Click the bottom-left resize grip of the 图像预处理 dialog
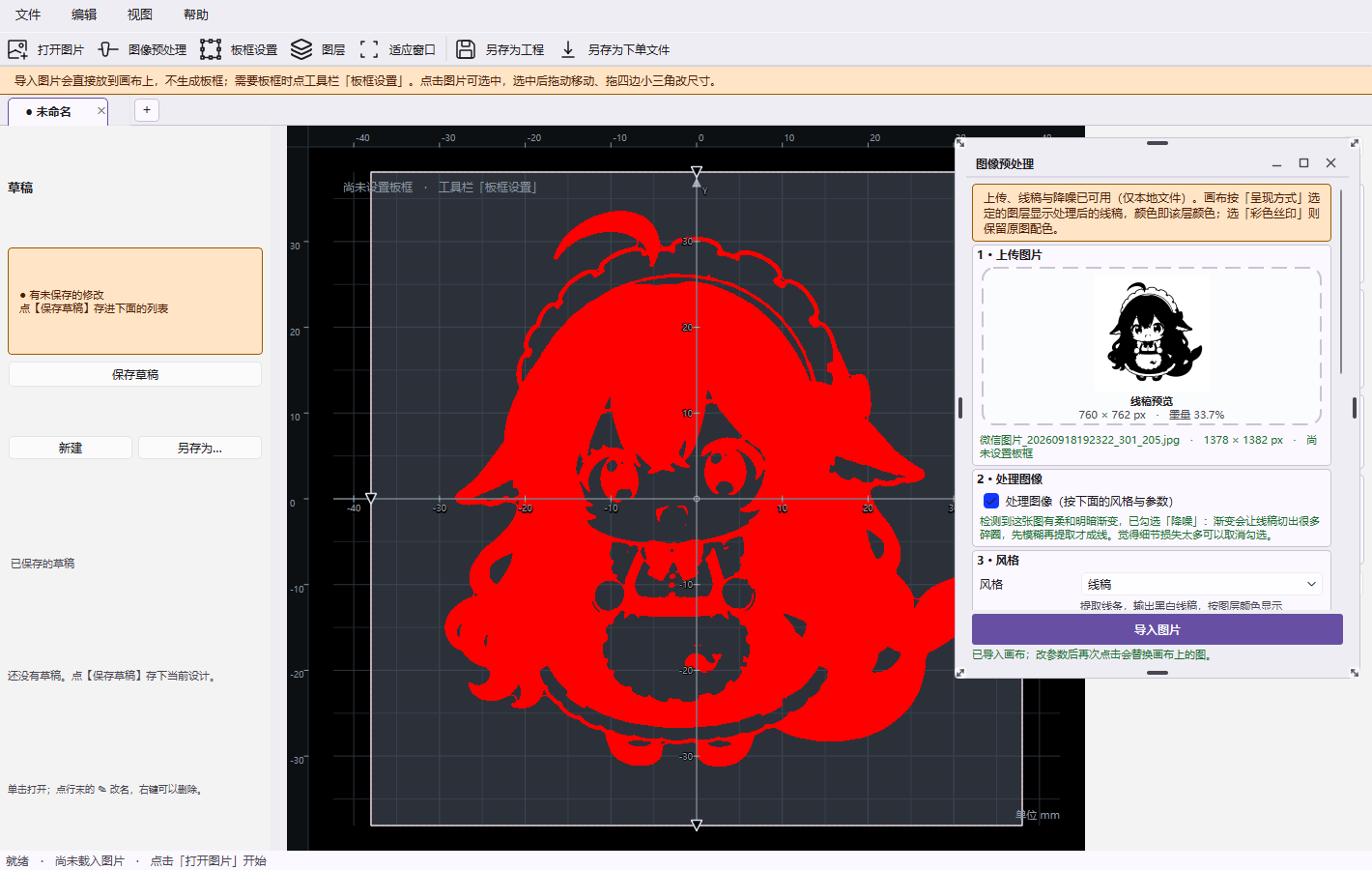This screenshot has height=870, width=1372. (x=960, y=672)
